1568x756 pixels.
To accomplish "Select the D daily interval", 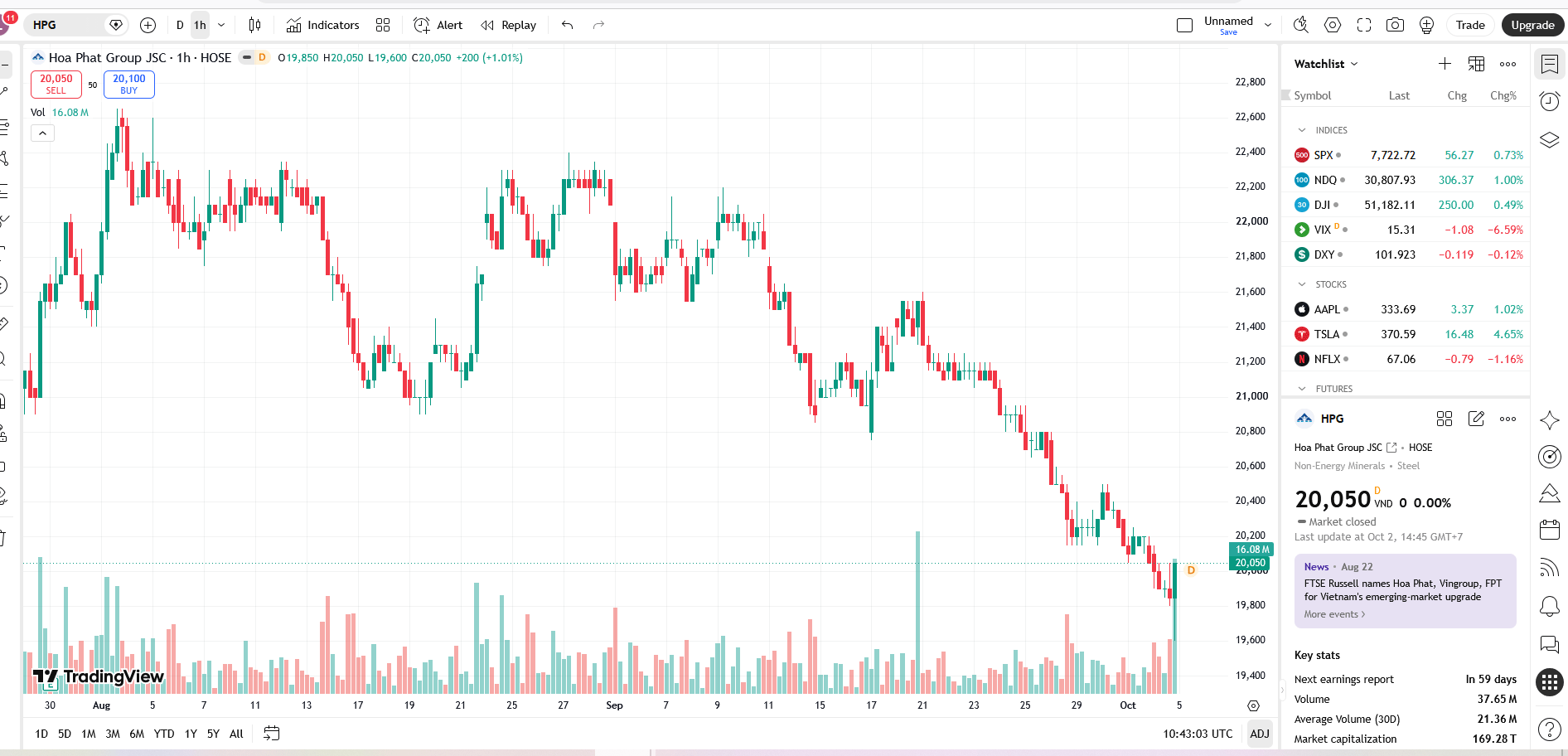I will [180, 25].
